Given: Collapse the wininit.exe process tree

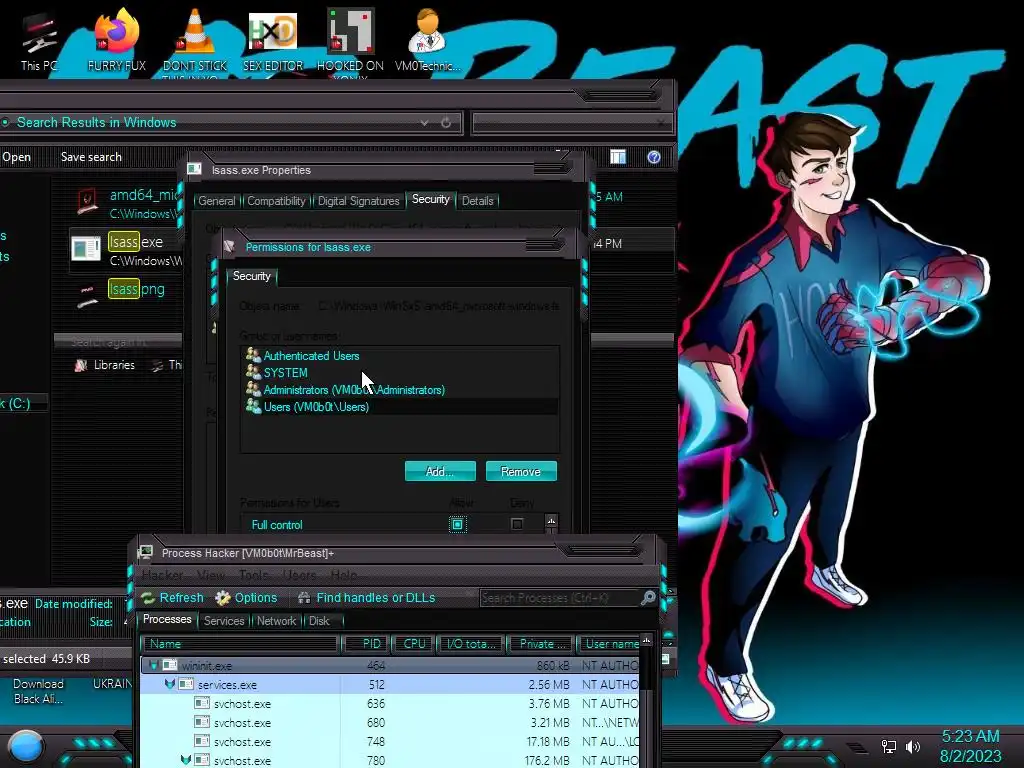Looking at the screenshot, I should click(153, 665).
